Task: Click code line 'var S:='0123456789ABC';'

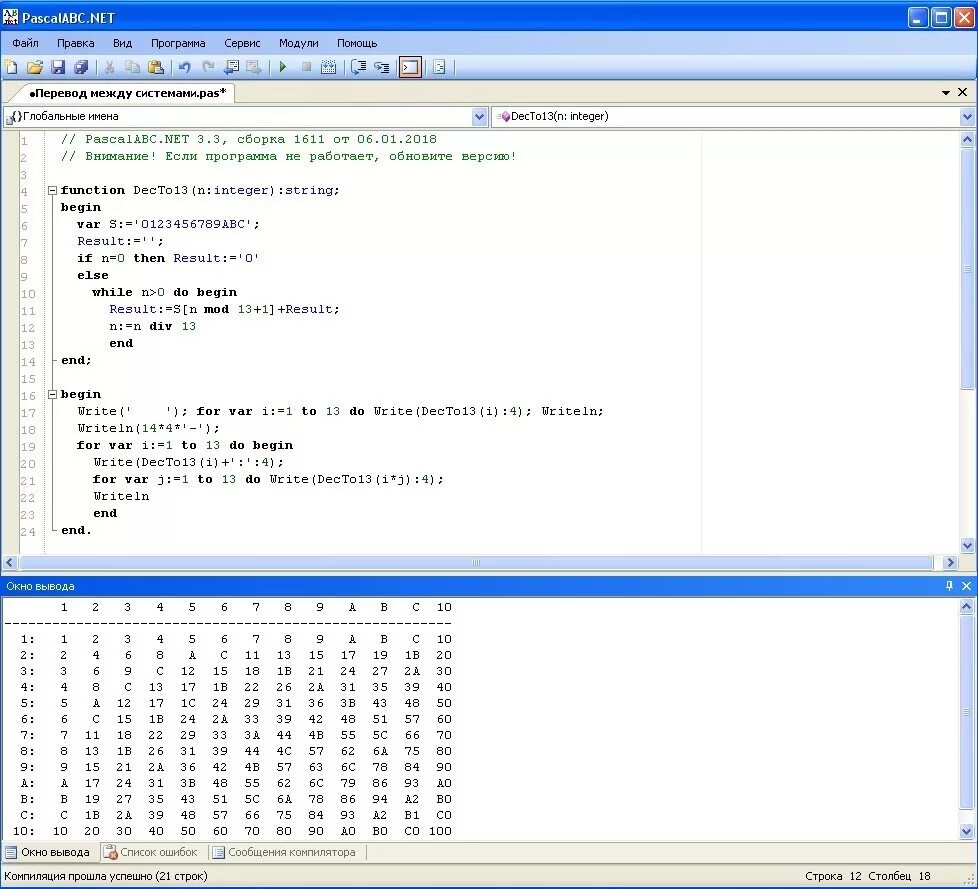Action: point(168,224)
